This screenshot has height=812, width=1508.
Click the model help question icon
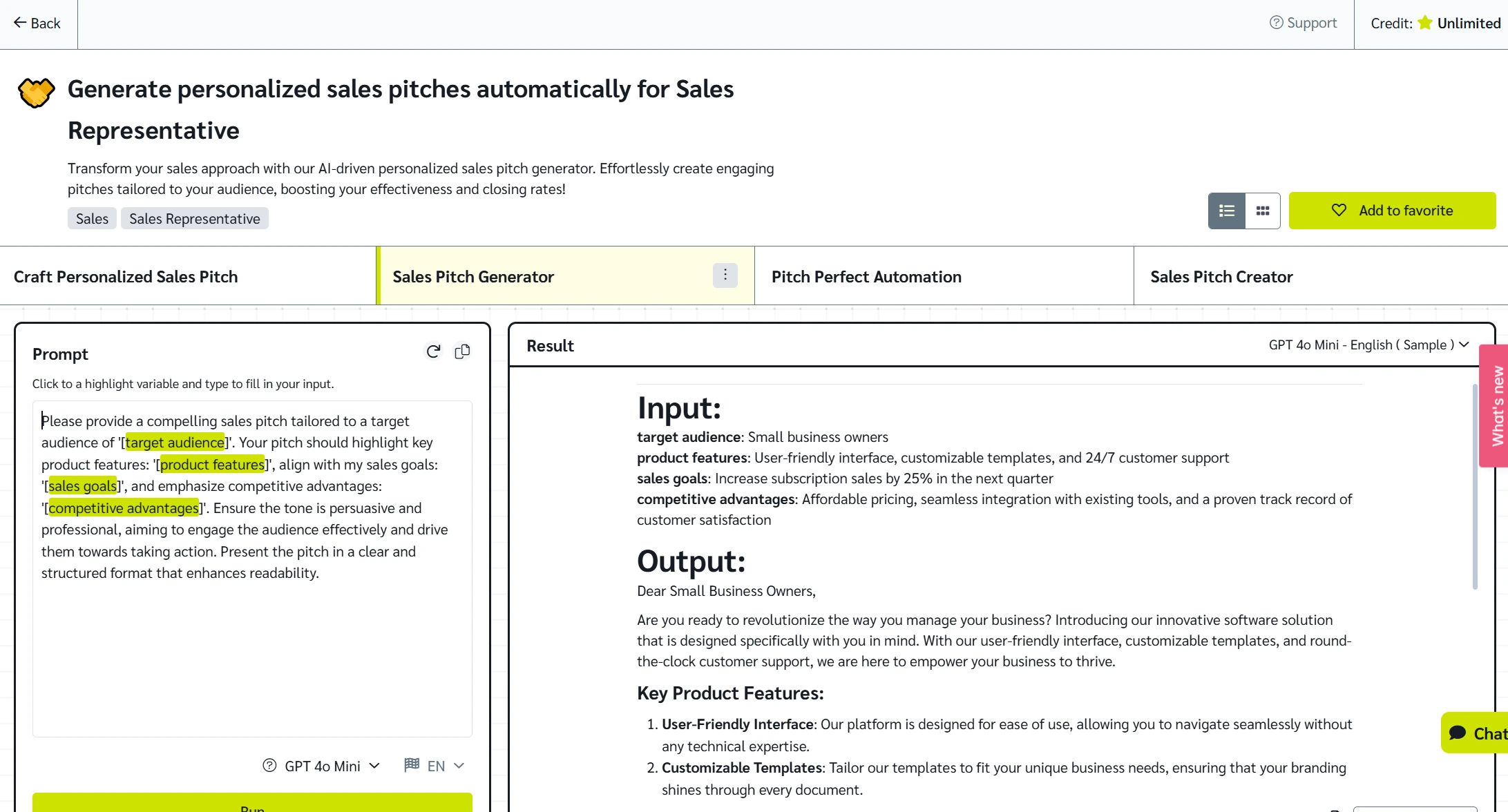click(x=269, y=766)
